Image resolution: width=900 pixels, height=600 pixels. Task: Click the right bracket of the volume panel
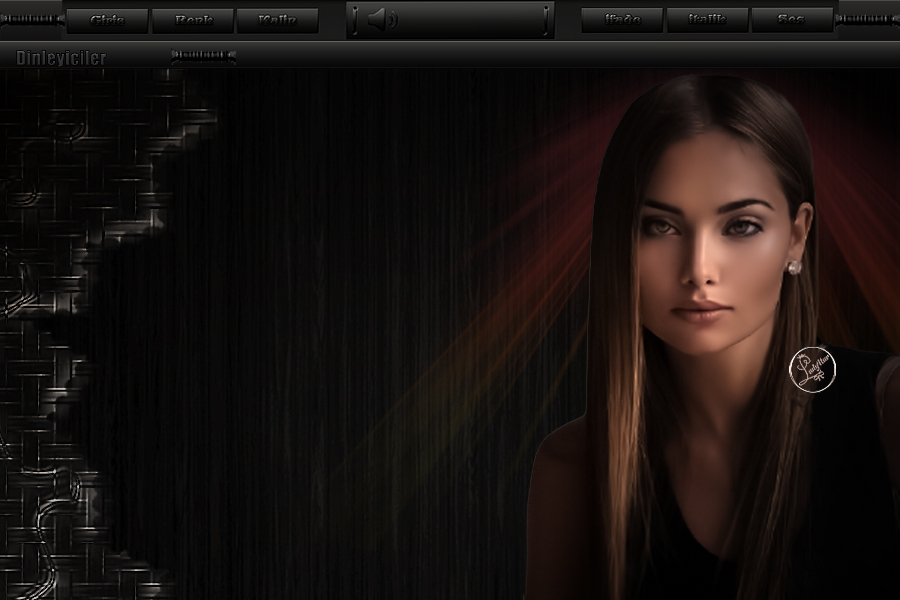[x=546, y=20]
